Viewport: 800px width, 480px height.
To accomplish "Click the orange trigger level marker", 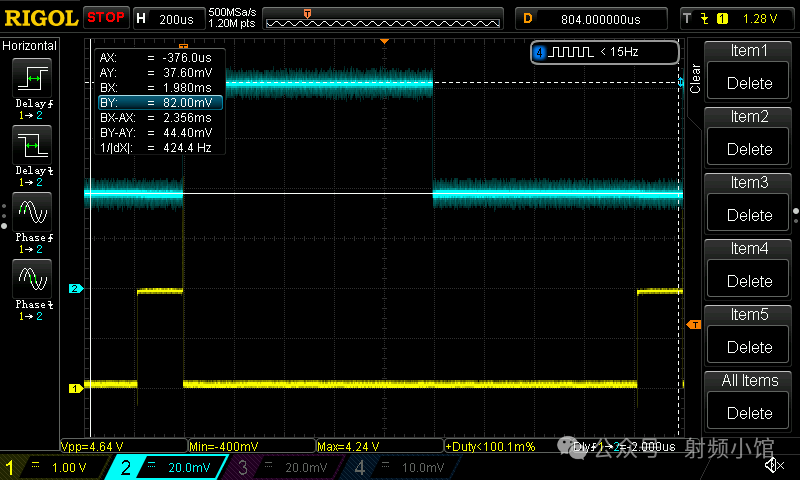I will pos(693,325).
